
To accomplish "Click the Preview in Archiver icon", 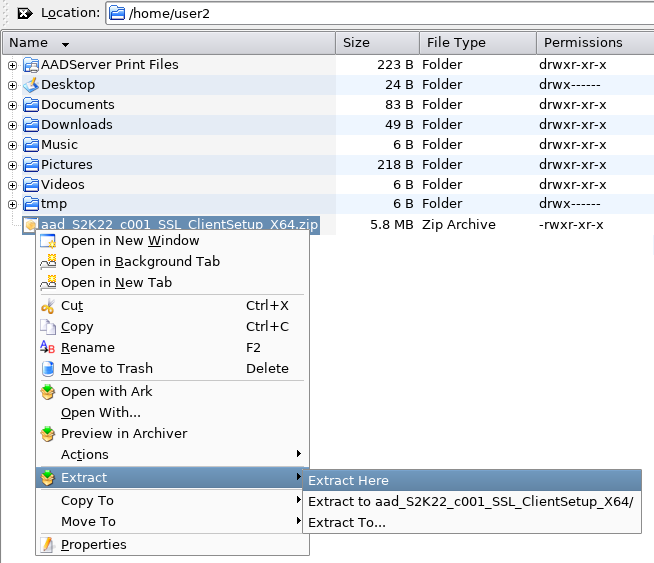I will (47, 434).
